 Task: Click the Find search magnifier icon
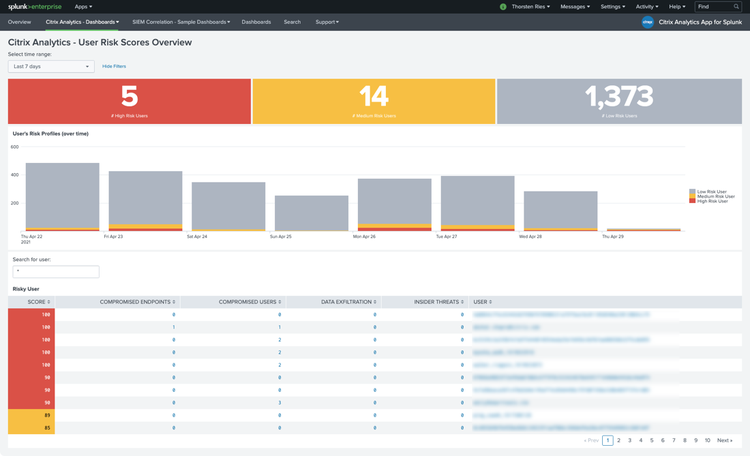(x=736, y=7)
